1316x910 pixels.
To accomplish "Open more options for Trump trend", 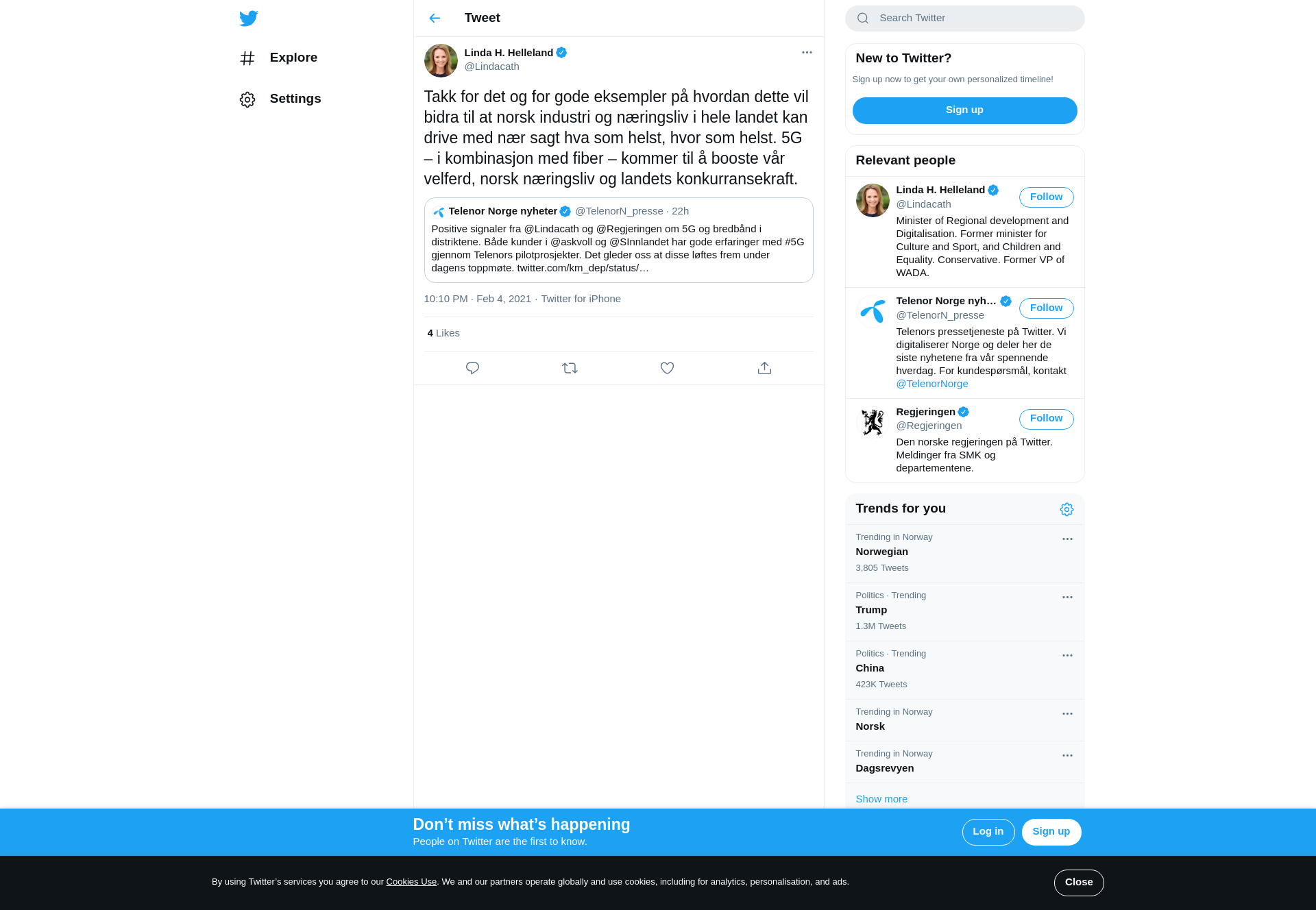I will (x=1067, y=598).
